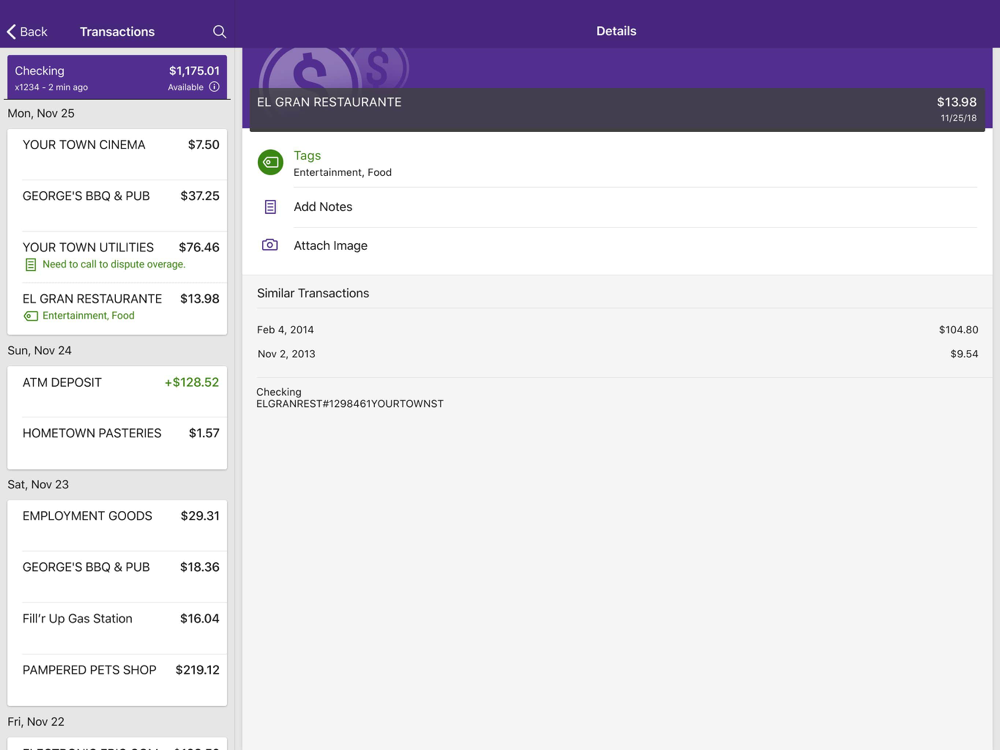This screenshot has height=750, width=1000.
Task: Tap the Attach Image camera icon
Action: (270, 245)
